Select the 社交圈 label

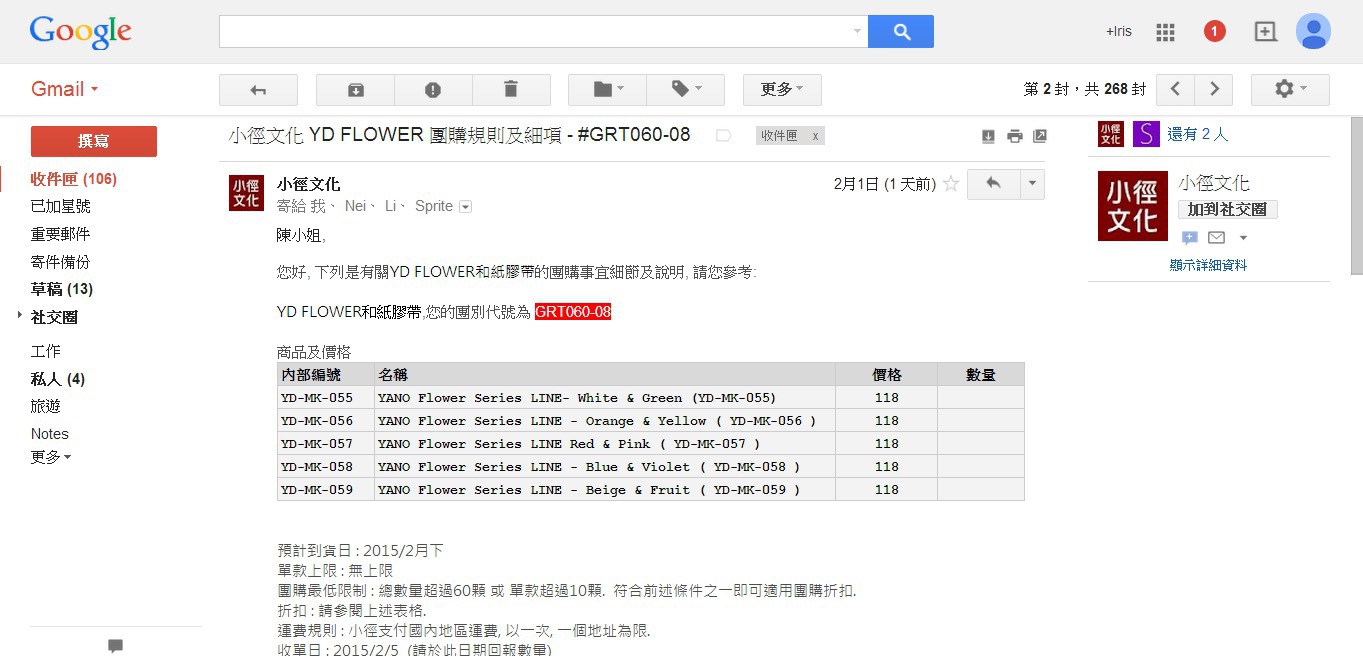[x=54, y=317]
